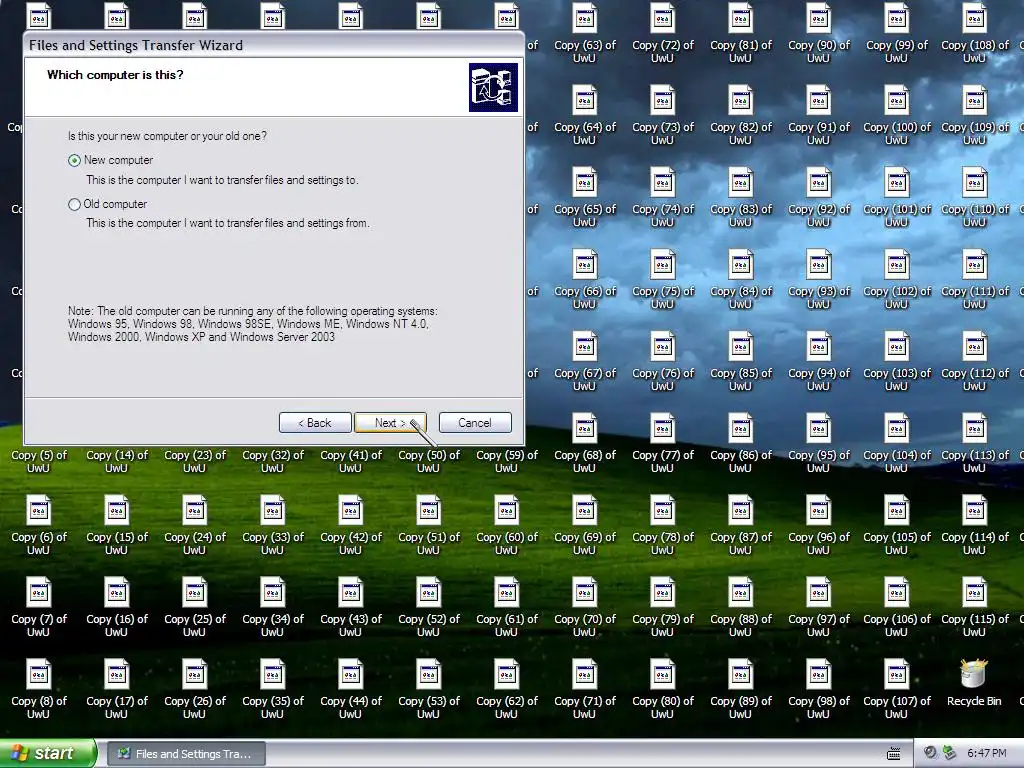The height and width of the screenshot is (768, 1024).
Task: Click the 'Copy (71) of UwU' file label
Action: click(x=584, y=707)
